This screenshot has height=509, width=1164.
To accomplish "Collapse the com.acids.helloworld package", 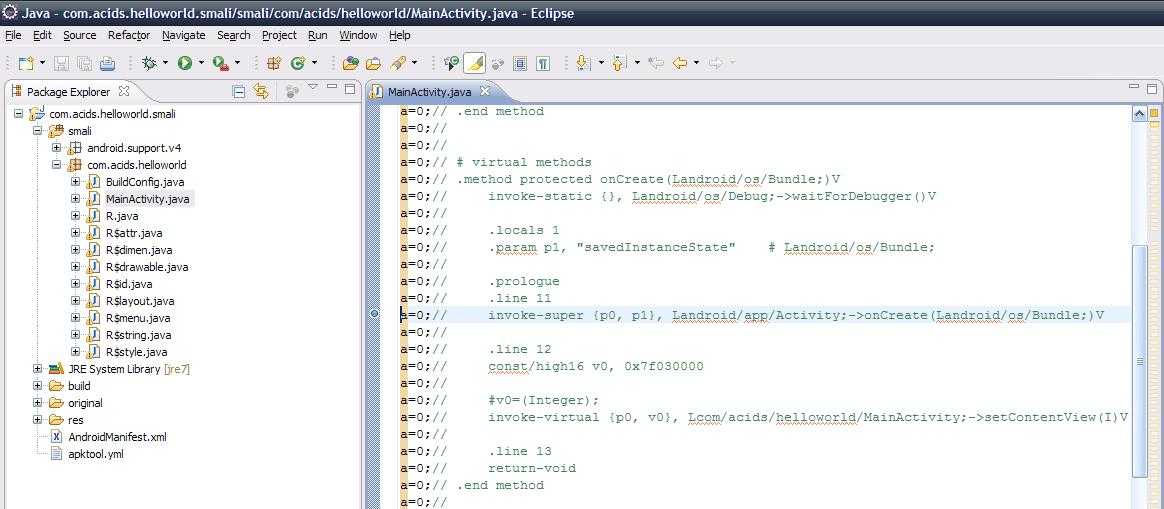I will coord(56,165).
